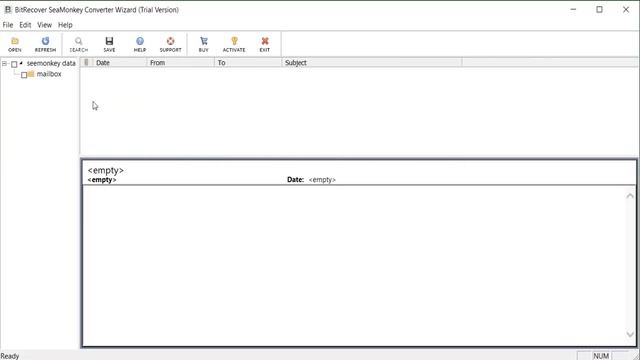640x360 pixels.
Task: Tick the mailbox checkbox
Action: tap(24, 75)
